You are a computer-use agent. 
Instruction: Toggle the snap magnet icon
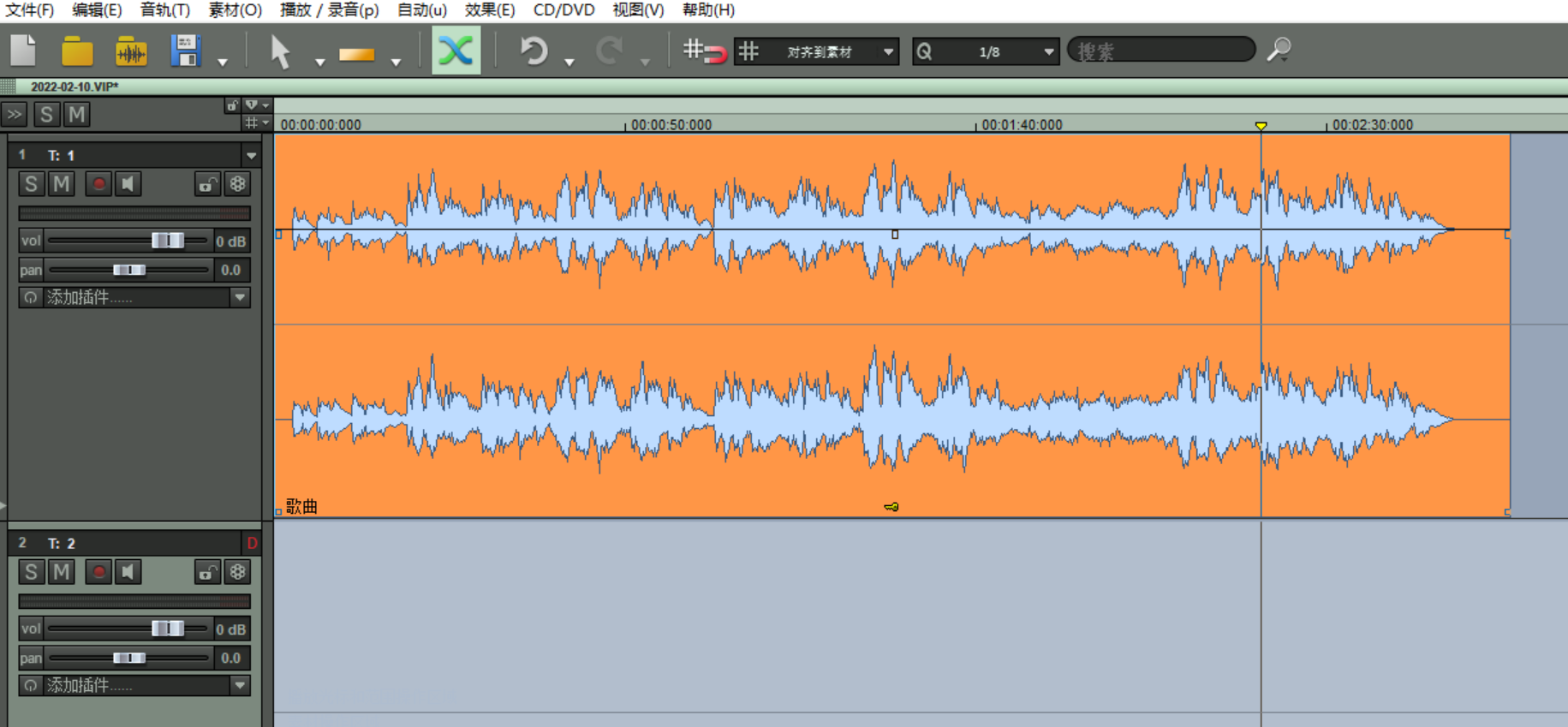click(x=705, y=51)
